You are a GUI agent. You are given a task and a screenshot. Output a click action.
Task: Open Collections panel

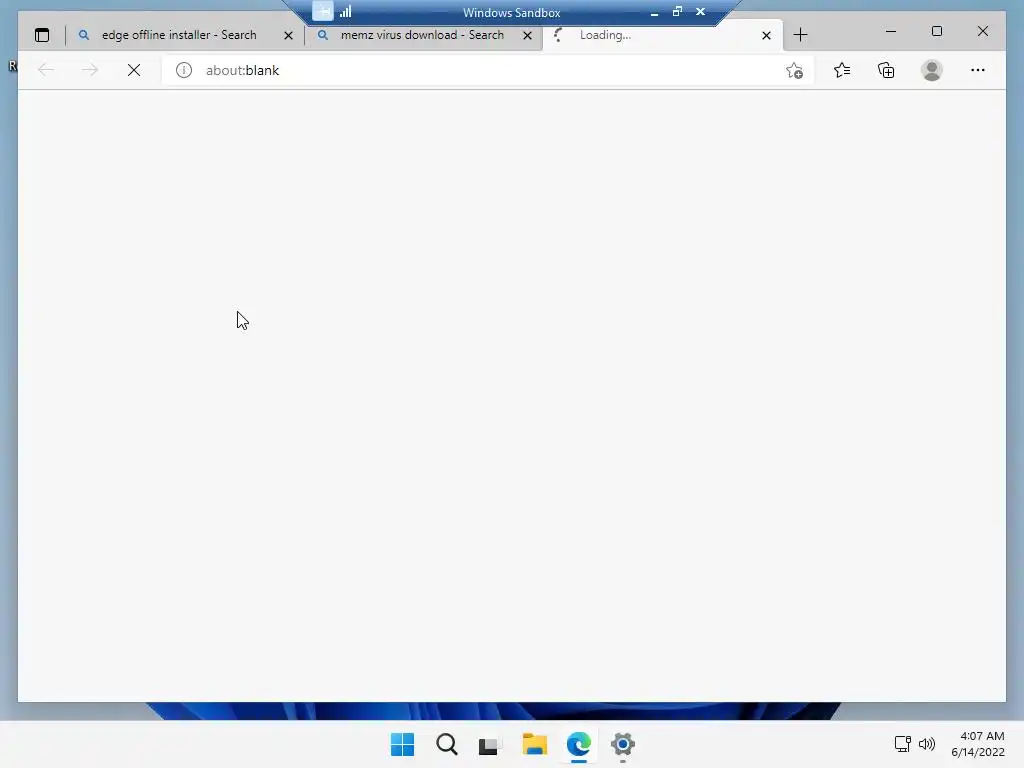pyautogui.click(x=886, y=70)
